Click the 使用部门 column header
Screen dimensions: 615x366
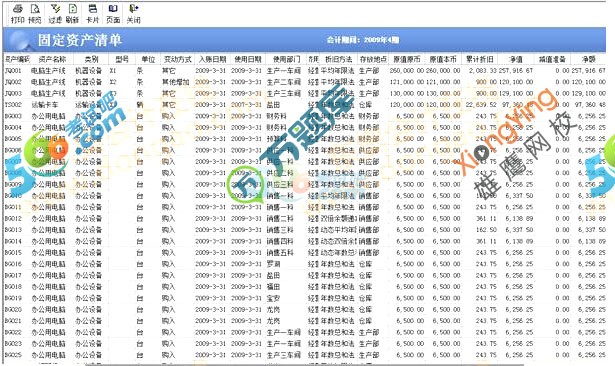(x=286, y=59)
